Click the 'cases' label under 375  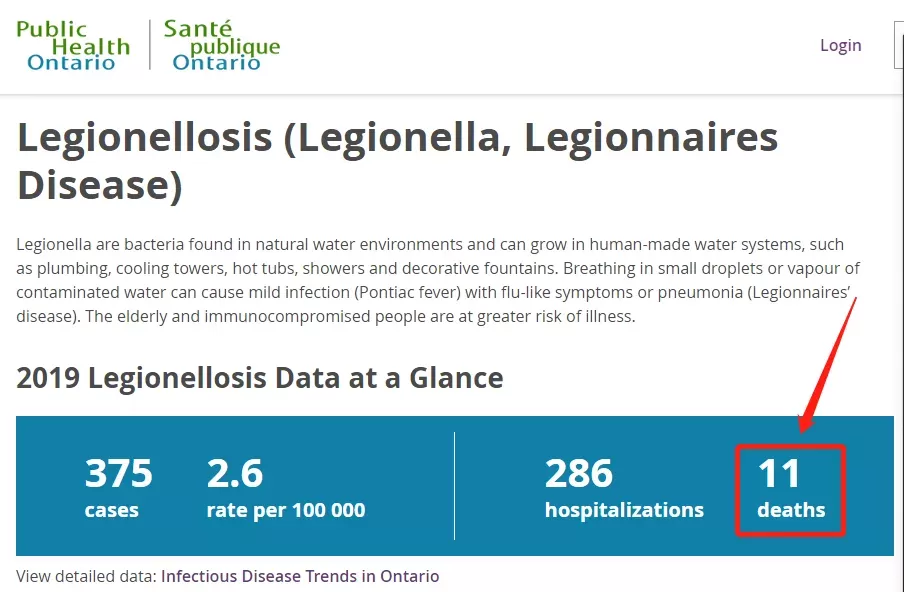point(111,510)
